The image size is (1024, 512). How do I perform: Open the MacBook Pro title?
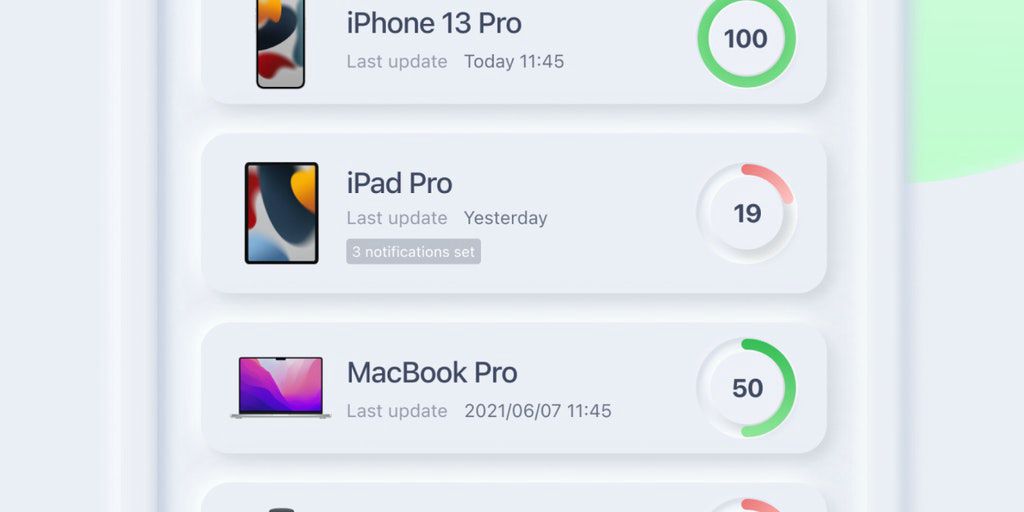coord(432,372)
